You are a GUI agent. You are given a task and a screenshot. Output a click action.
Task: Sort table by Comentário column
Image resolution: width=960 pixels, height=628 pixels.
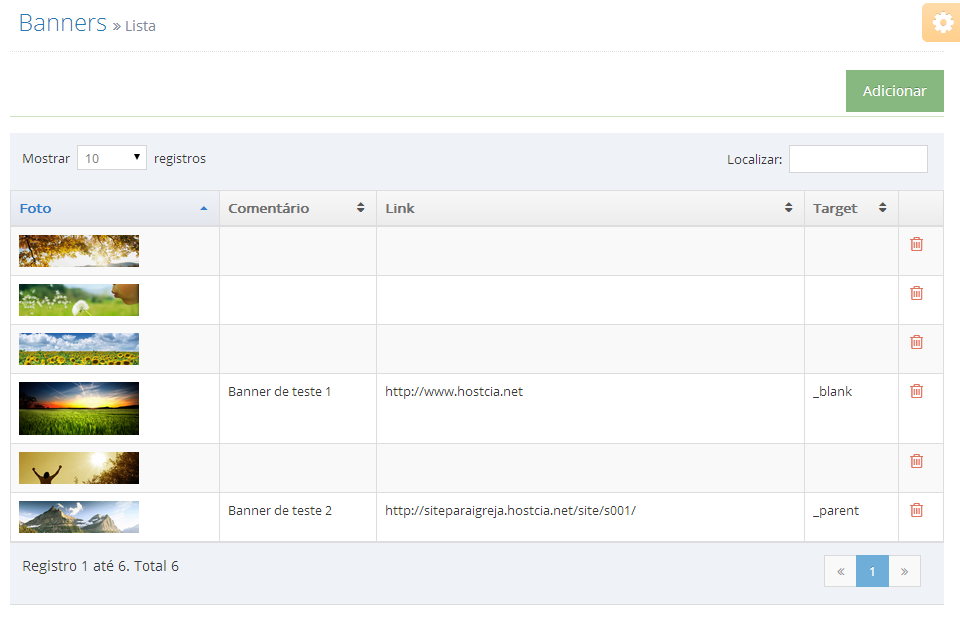point(298,209)
